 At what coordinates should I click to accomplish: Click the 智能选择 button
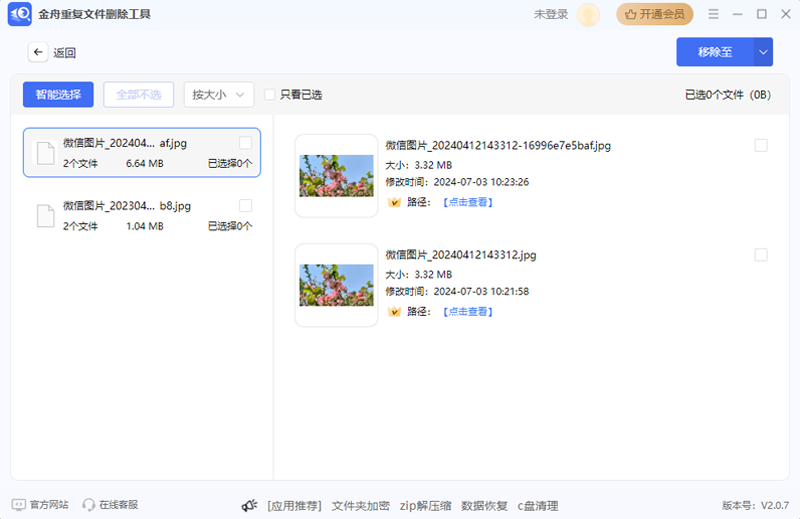pyautogui.click(x=58, y=95)
